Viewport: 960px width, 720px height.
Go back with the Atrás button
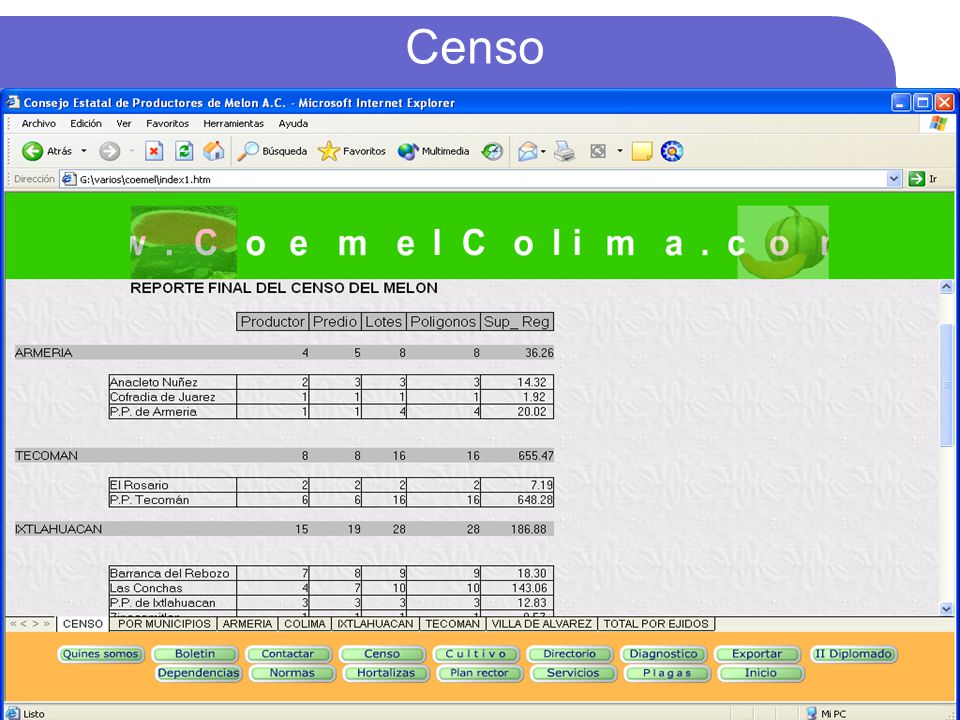47,151
